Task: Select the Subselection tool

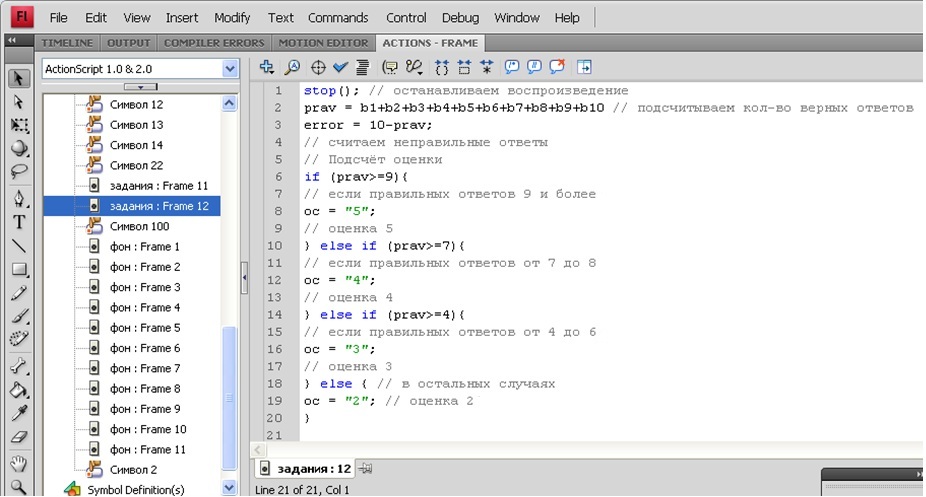Action: [19, 102]
